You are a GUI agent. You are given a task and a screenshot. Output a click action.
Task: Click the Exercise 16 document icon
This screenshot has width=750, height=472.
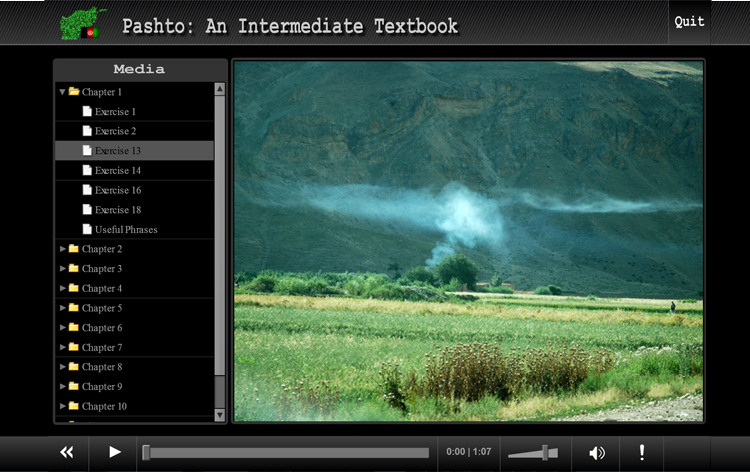[87, 189]
